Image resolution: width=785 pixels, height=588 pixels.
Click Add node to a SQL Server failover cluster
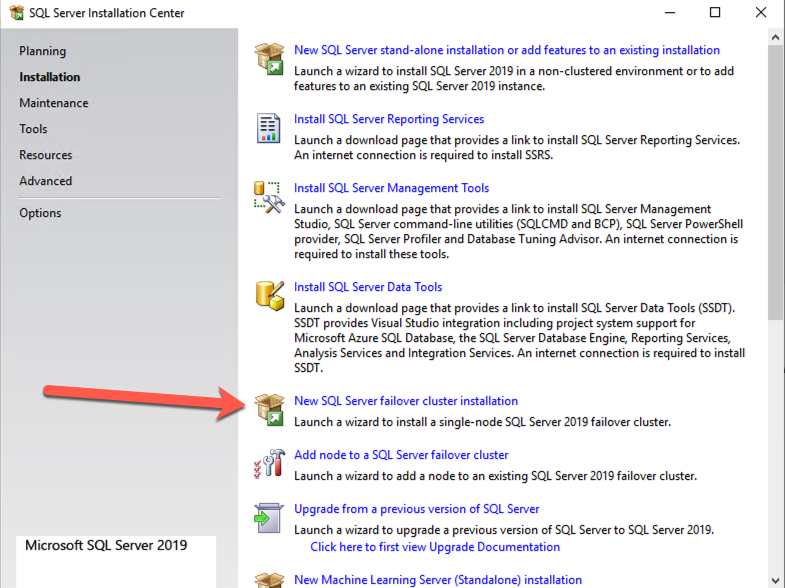pyautogui.click(x=401, y=455)
